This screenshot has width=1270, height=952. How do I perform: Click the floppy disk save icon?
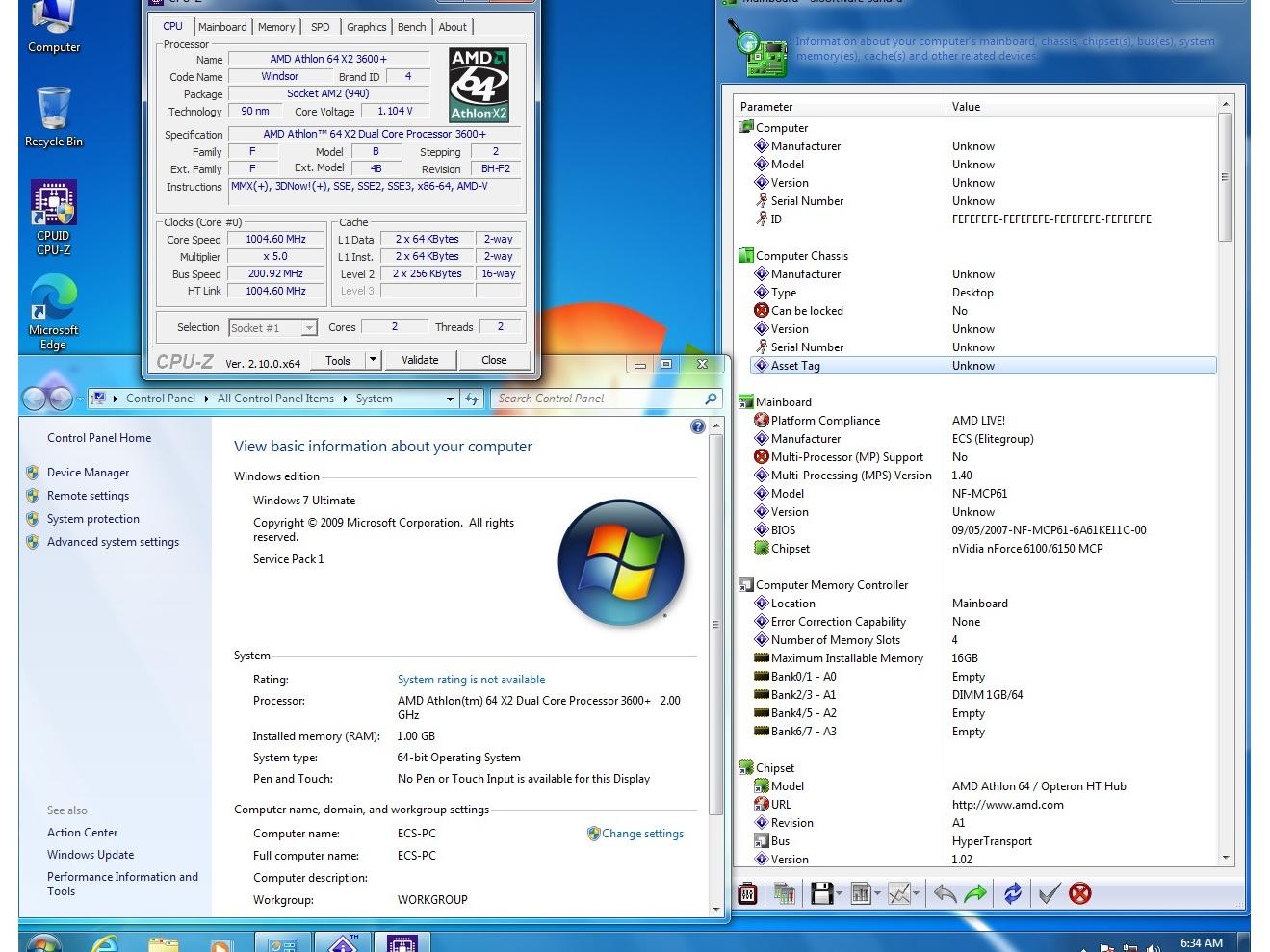[821, 894]
